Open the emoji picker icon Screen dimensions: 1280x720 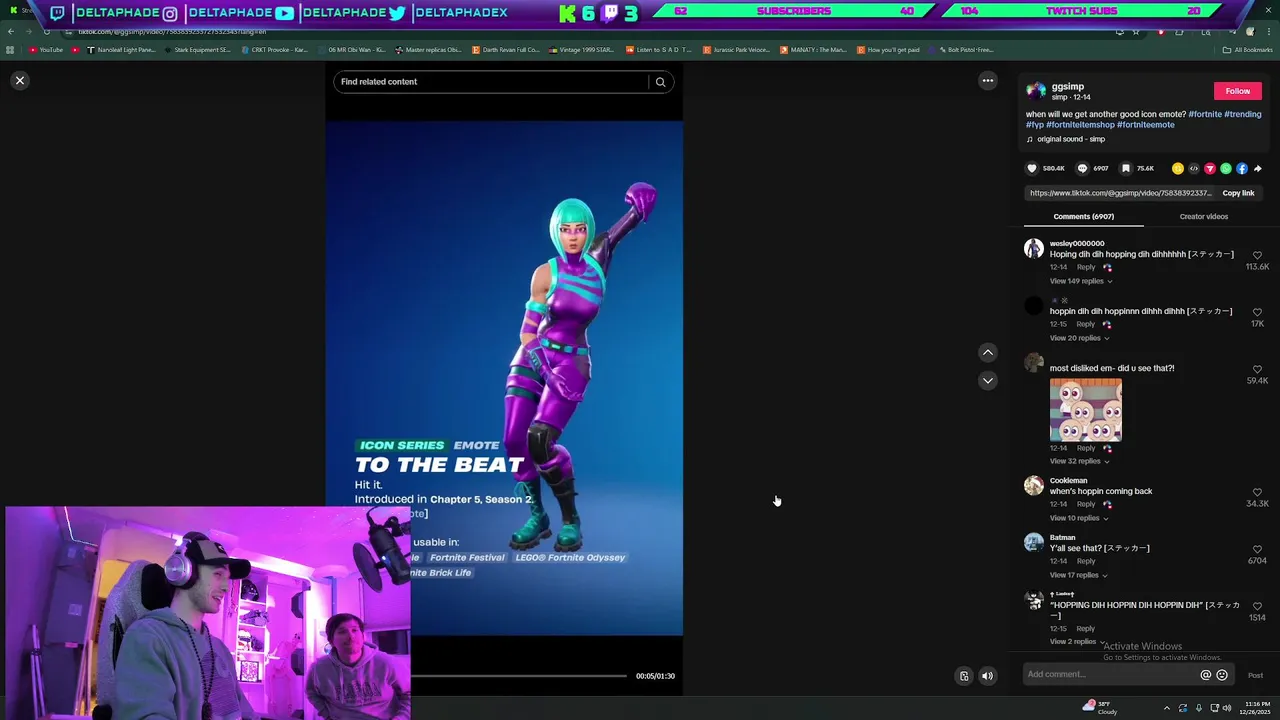[1221, 675]
